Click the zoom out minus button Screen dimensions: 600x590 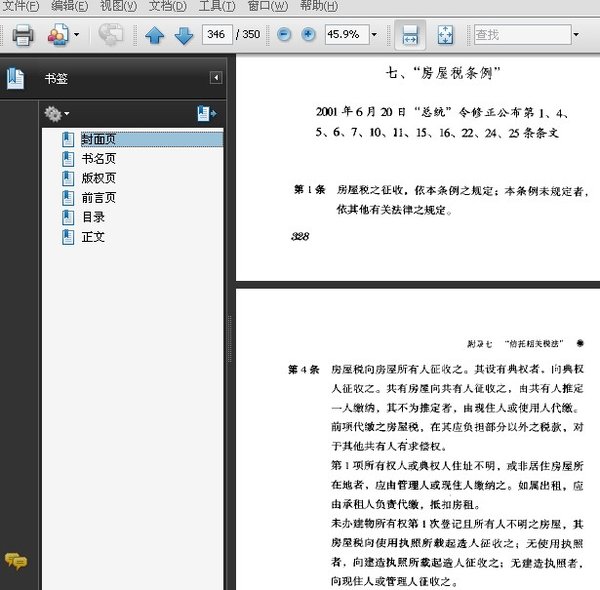point(284,34)
